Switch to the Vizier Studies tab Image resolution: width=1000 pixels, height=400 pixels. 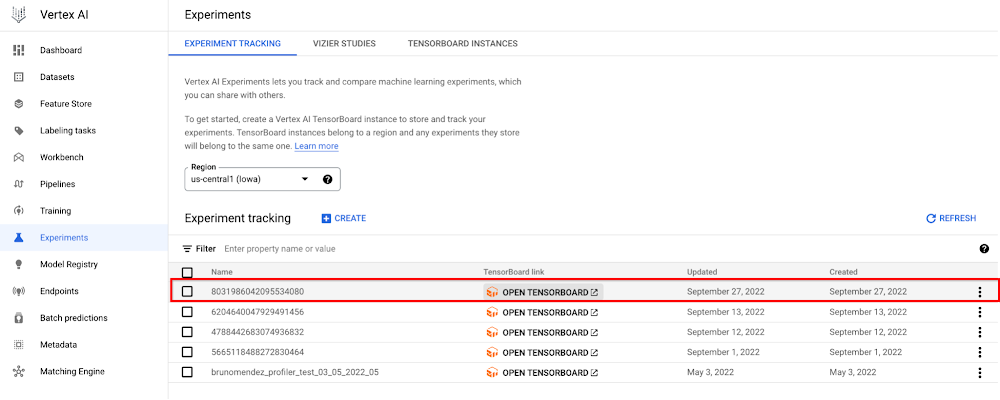click(x=344, y=43)
